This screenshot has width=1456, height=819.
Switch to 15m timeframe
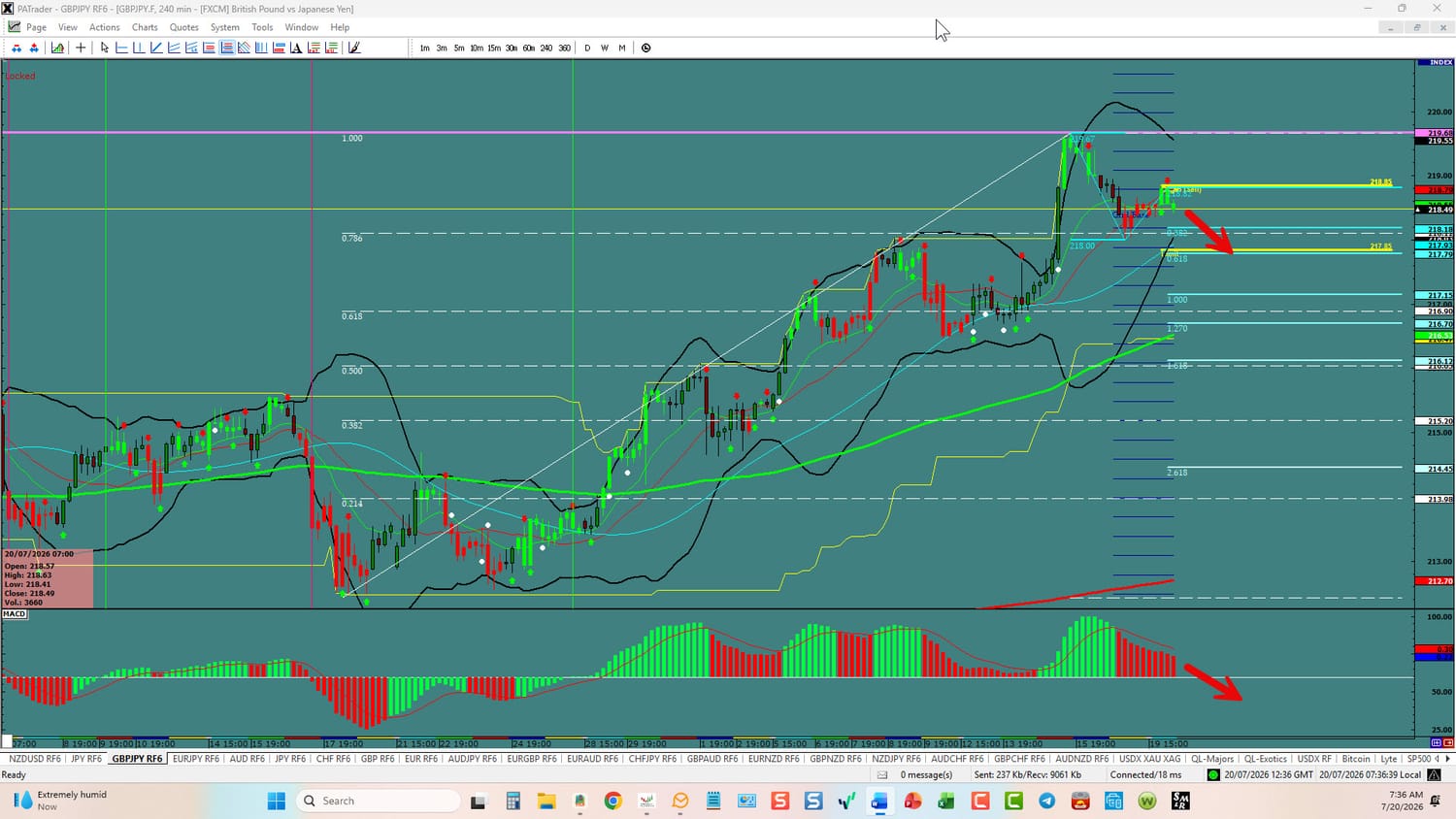494,48
